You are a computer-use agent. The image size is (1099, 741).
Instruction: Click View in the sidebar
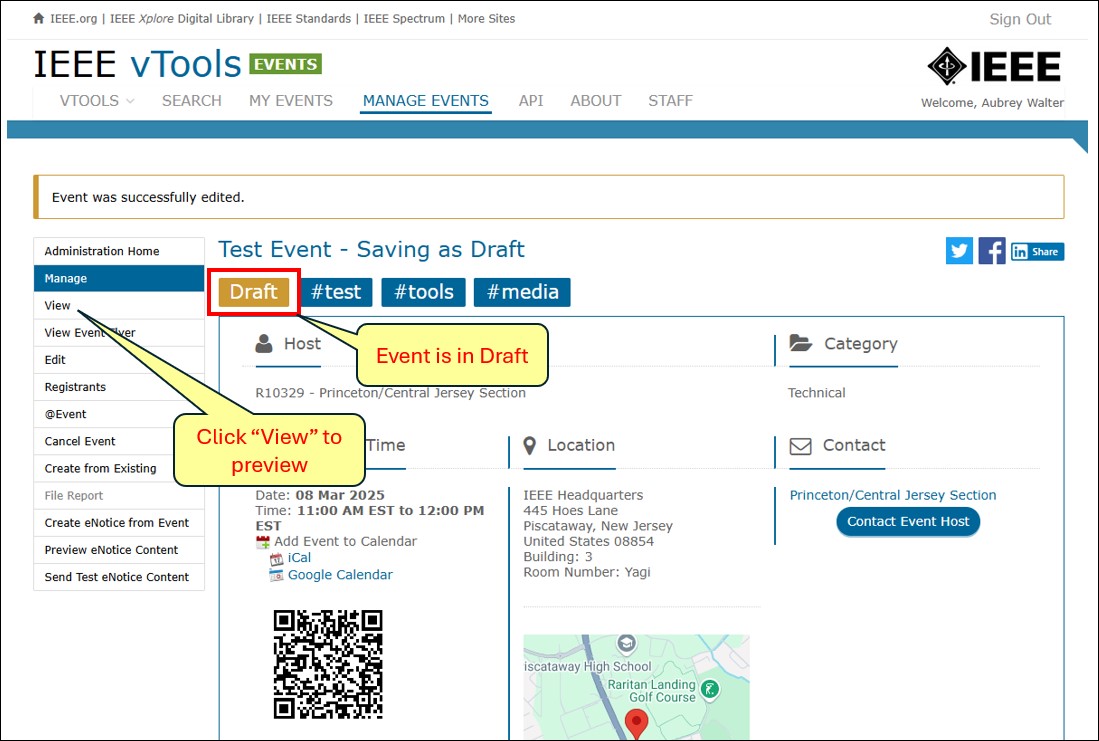119,306
